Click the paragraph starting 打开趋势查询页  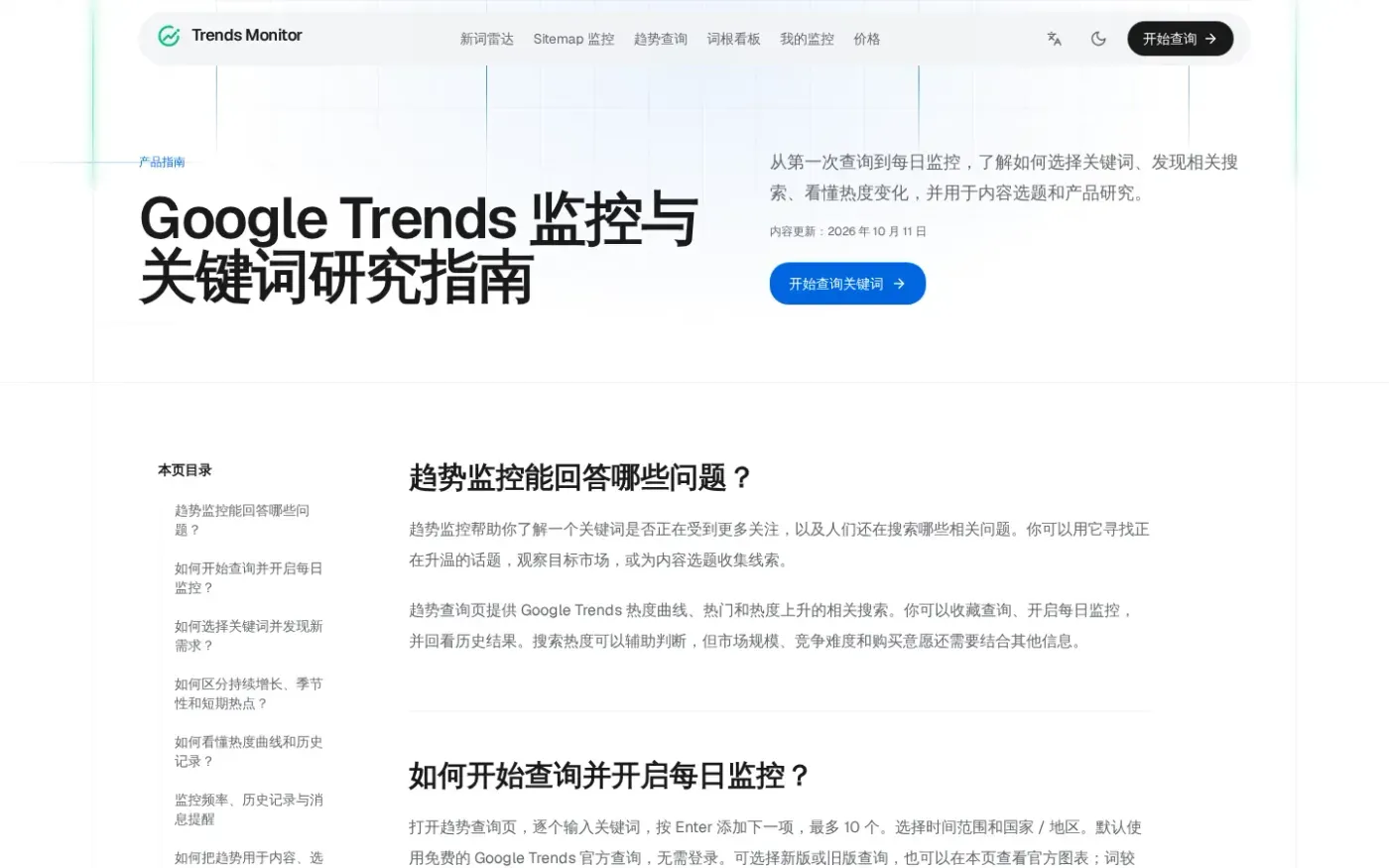point(775,842)
